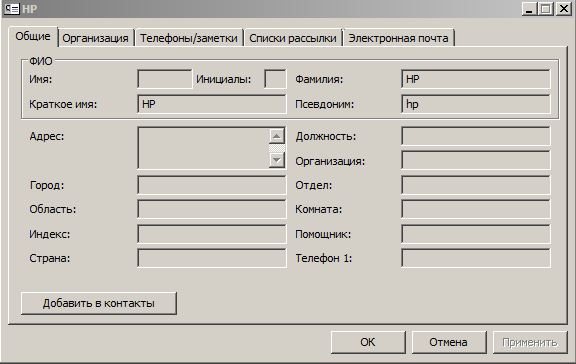Click the Псевдоним field containing hp

476,104
